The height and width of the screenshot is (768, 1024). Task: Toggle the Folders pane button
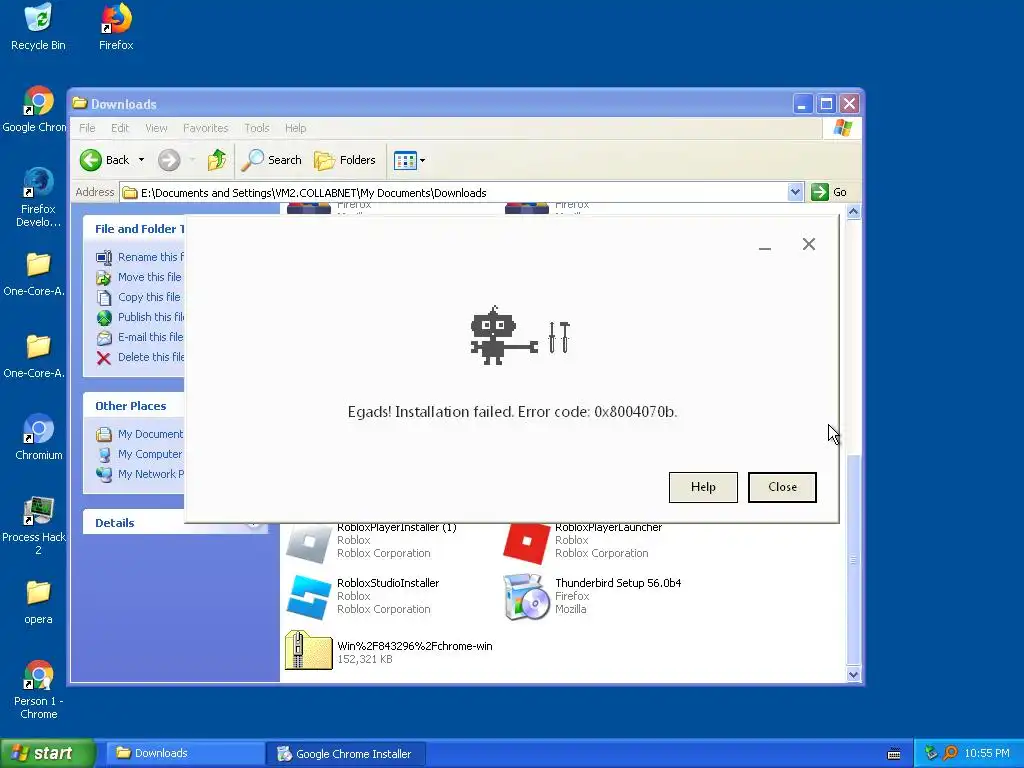345,160
